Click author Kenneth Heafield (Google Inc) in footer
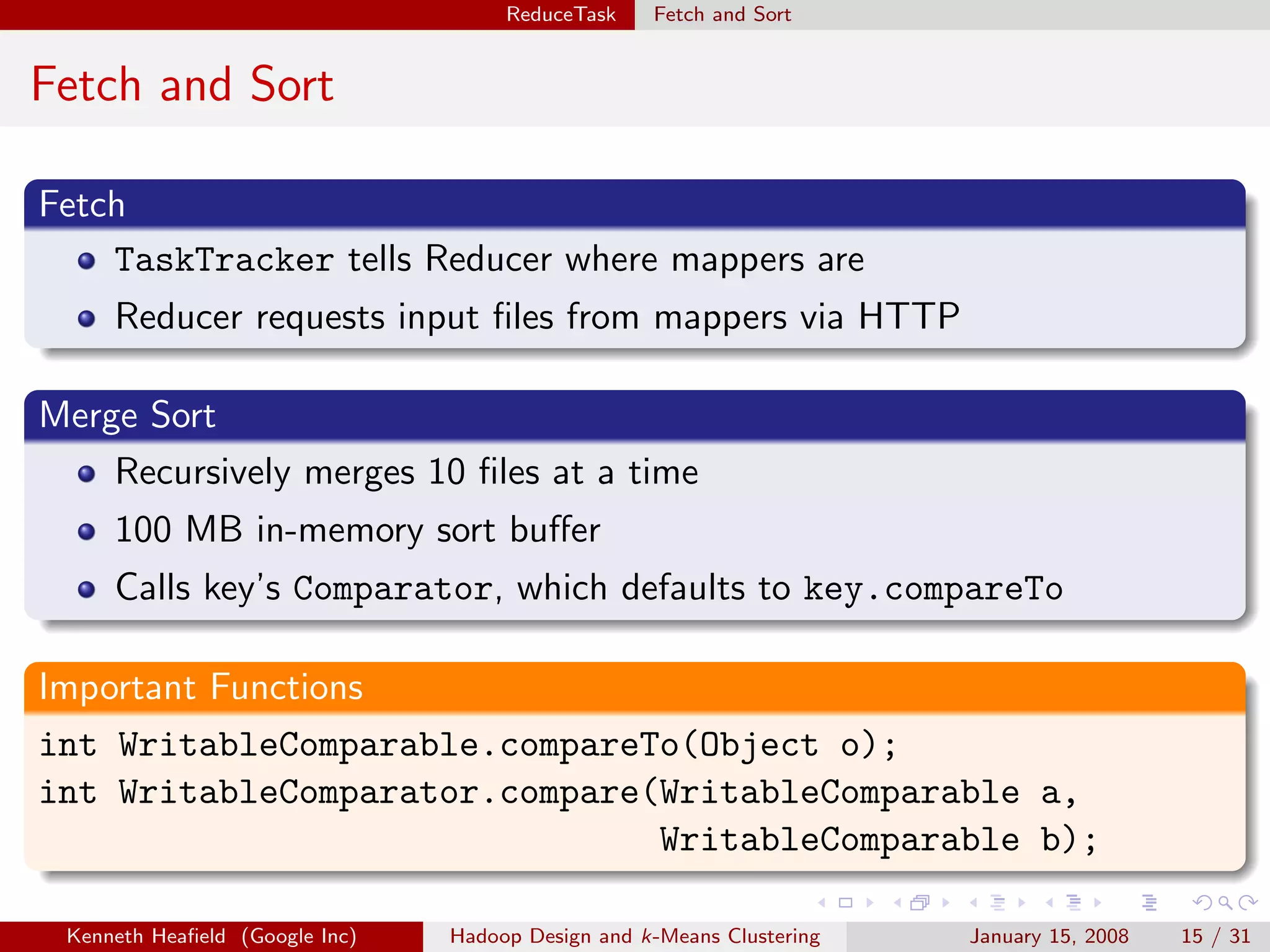Viewport: 1270px width, 952px height. click(x=211, y=936)
